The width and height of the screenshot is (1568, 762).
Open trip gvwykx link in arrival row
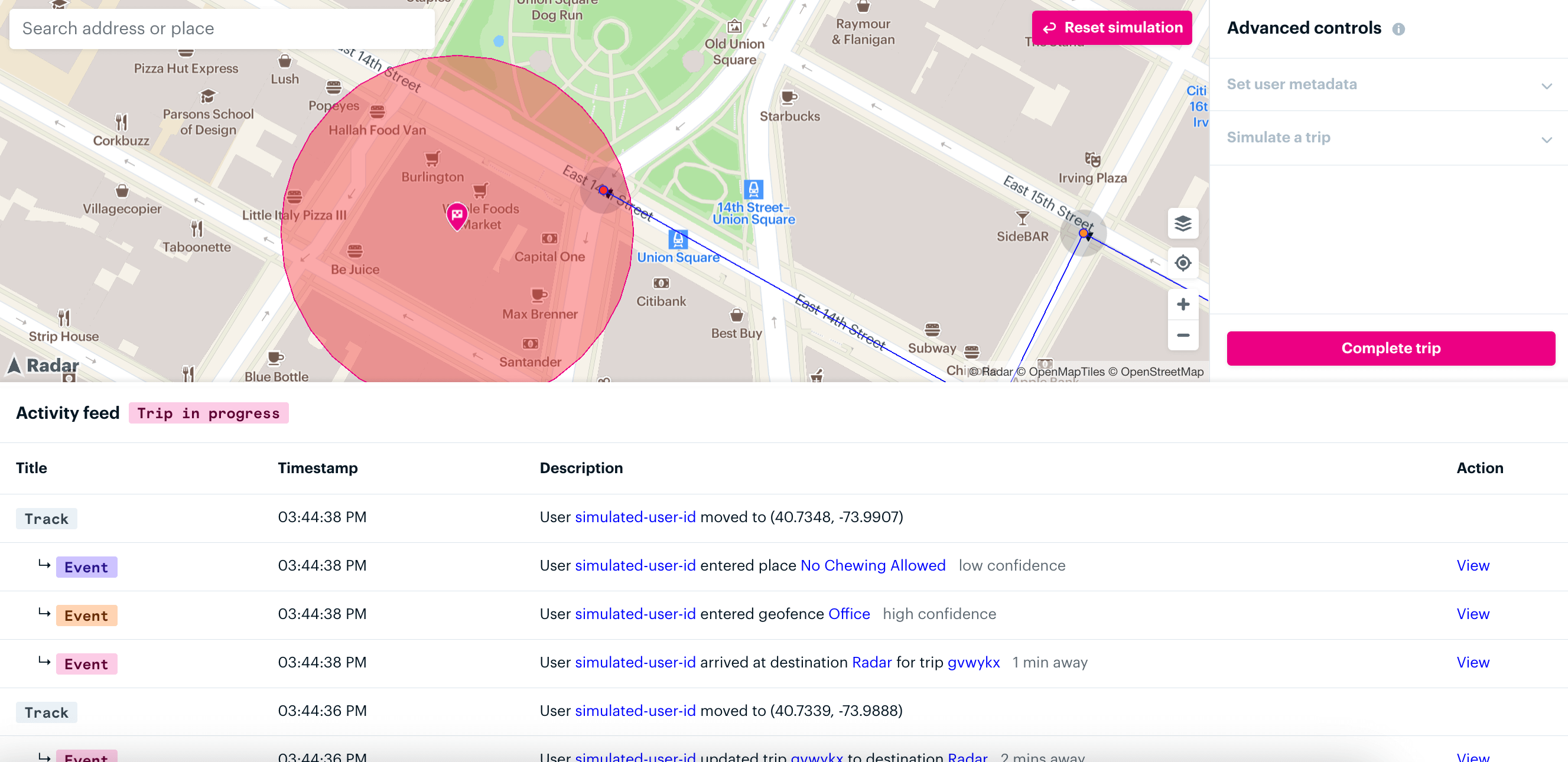[x=972, y=662]
